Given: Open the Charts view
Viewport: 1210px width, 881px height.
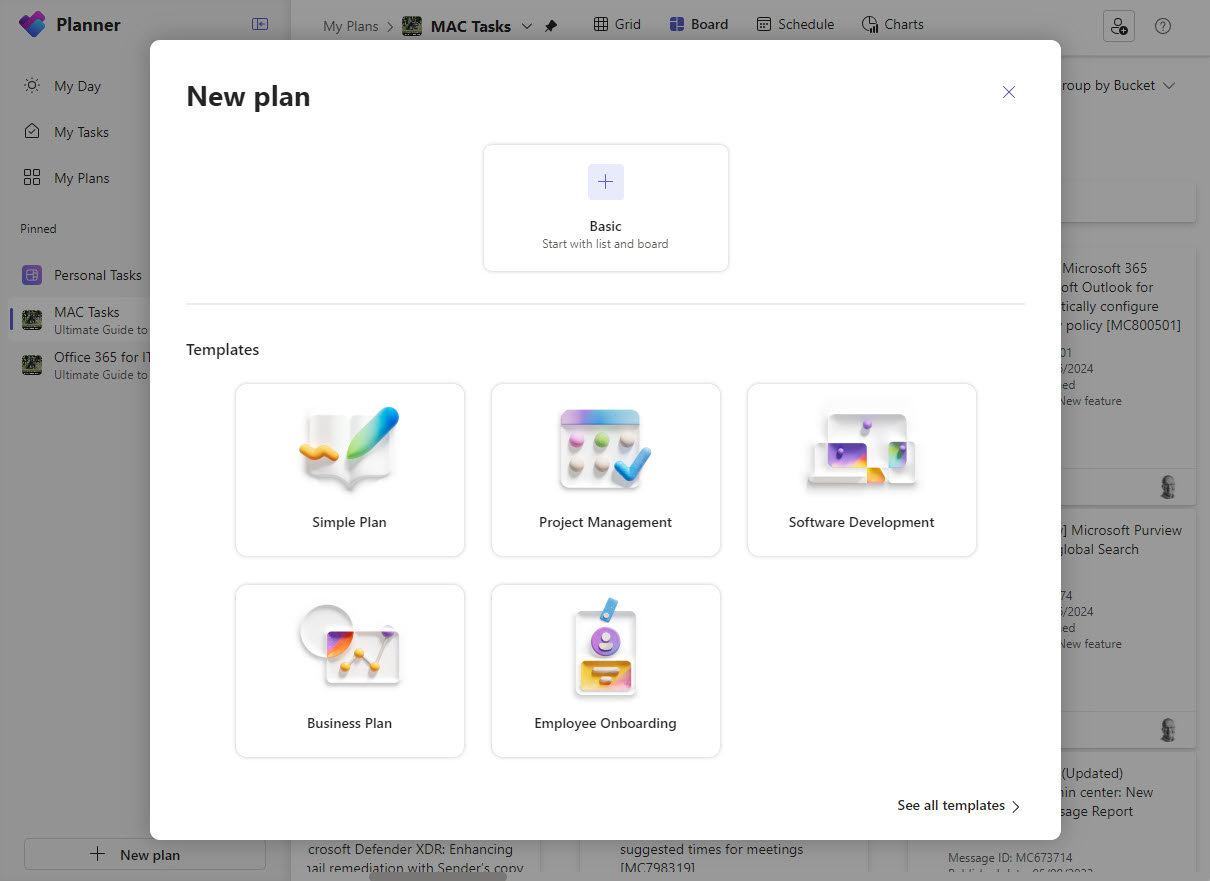Looking at the screenshot, I should tap(891, 23).
